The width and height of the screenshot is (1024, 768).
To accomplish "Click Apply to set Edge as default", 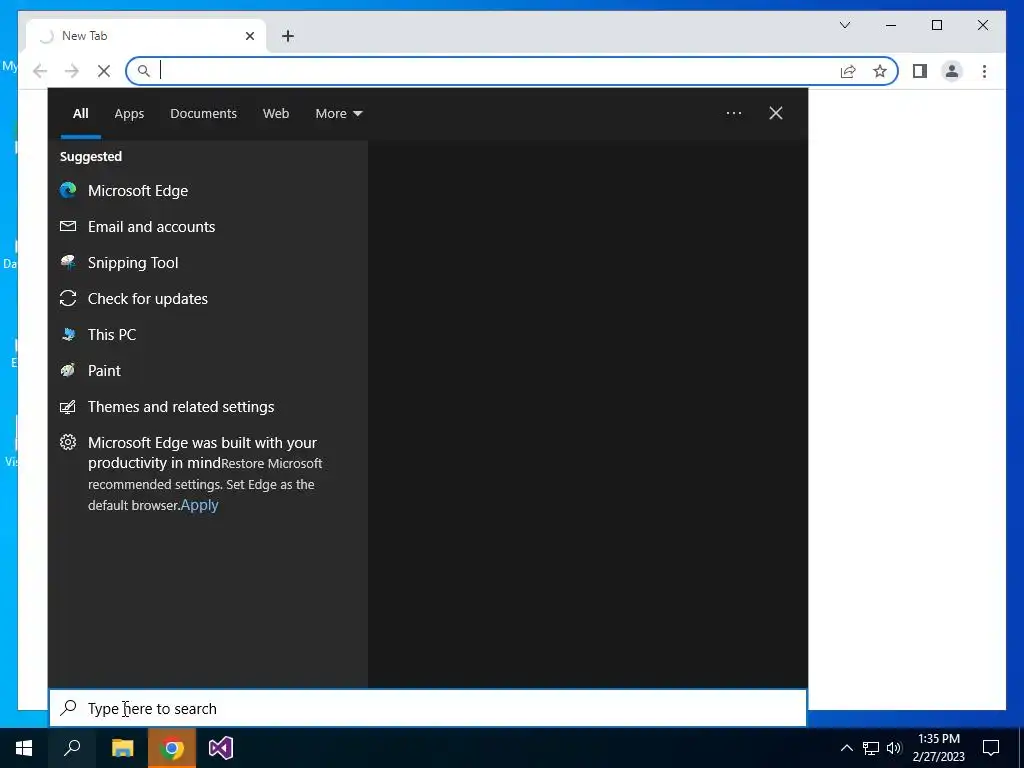I will (199, 505).
